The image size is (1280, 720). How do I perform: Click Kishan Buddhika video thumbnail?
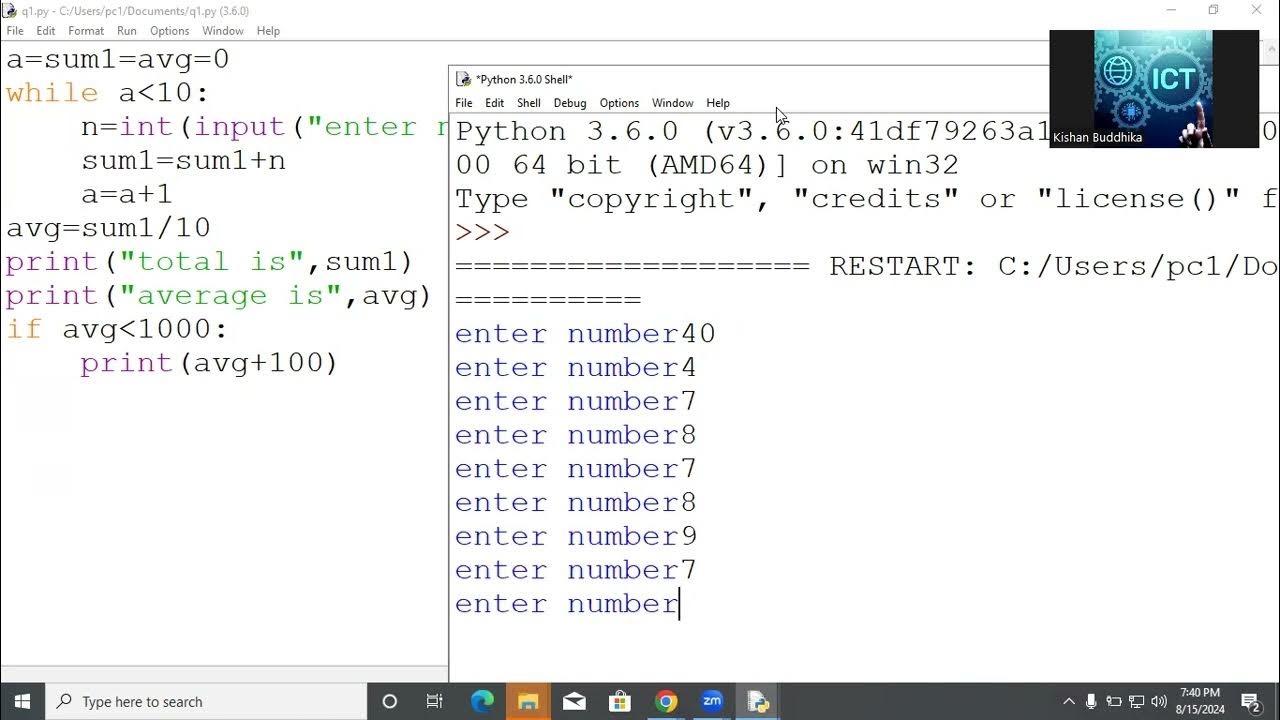[1154, 89]
